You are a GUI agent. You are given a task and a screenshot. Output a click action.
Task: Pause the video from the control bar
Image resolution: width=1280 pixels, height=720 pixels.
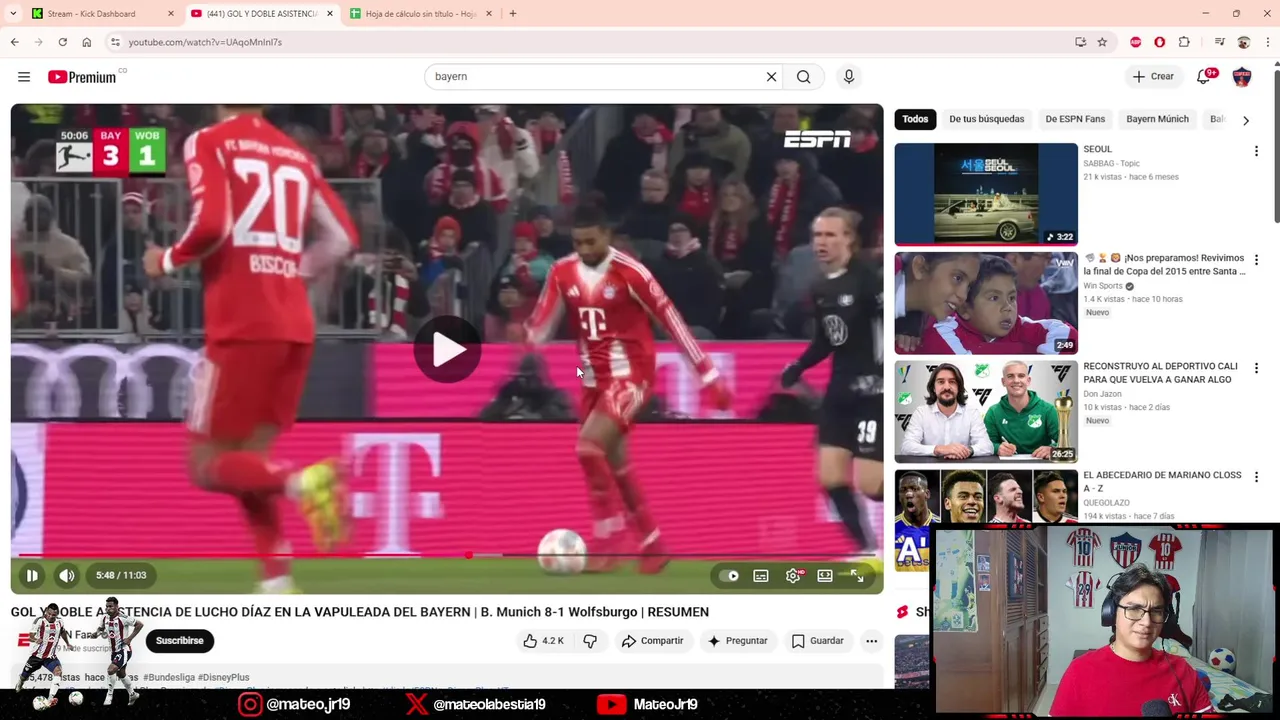[32, 575]
